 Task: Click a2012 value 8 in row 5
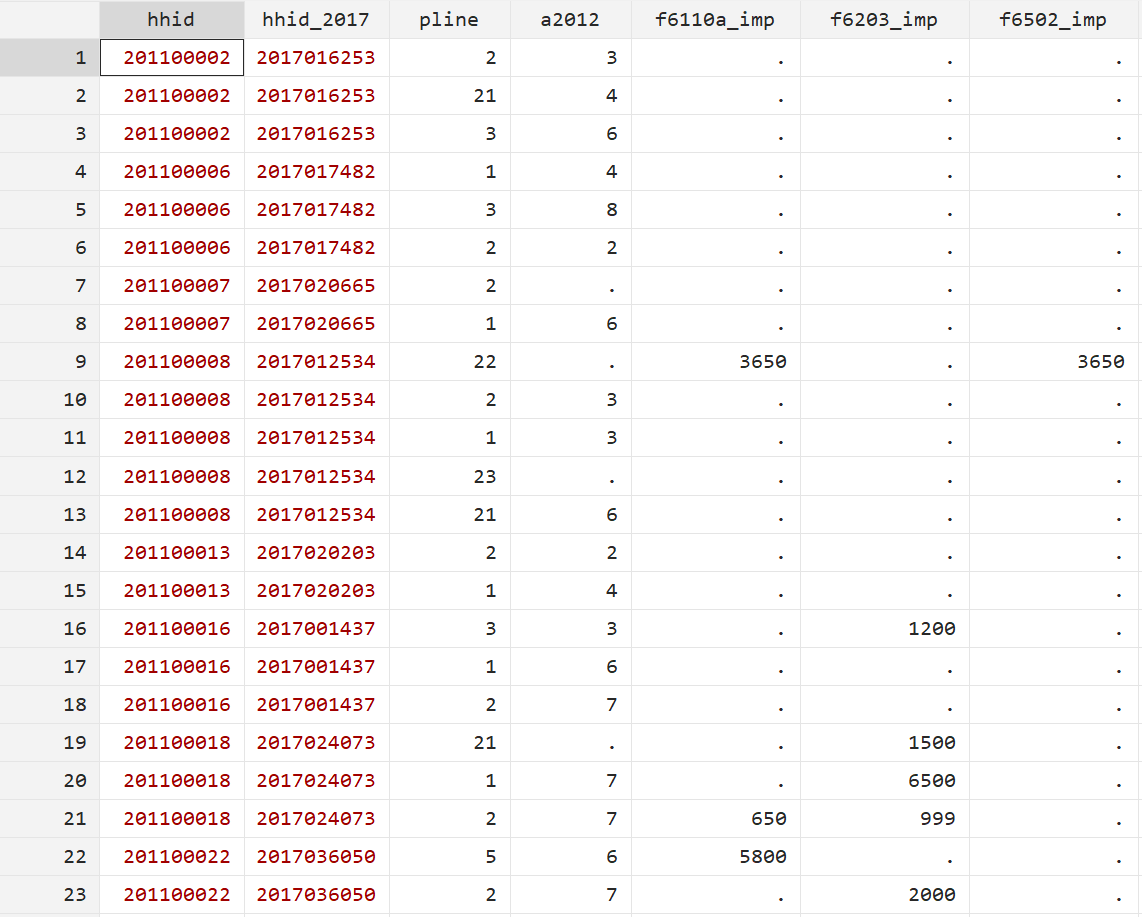[570, 210]
